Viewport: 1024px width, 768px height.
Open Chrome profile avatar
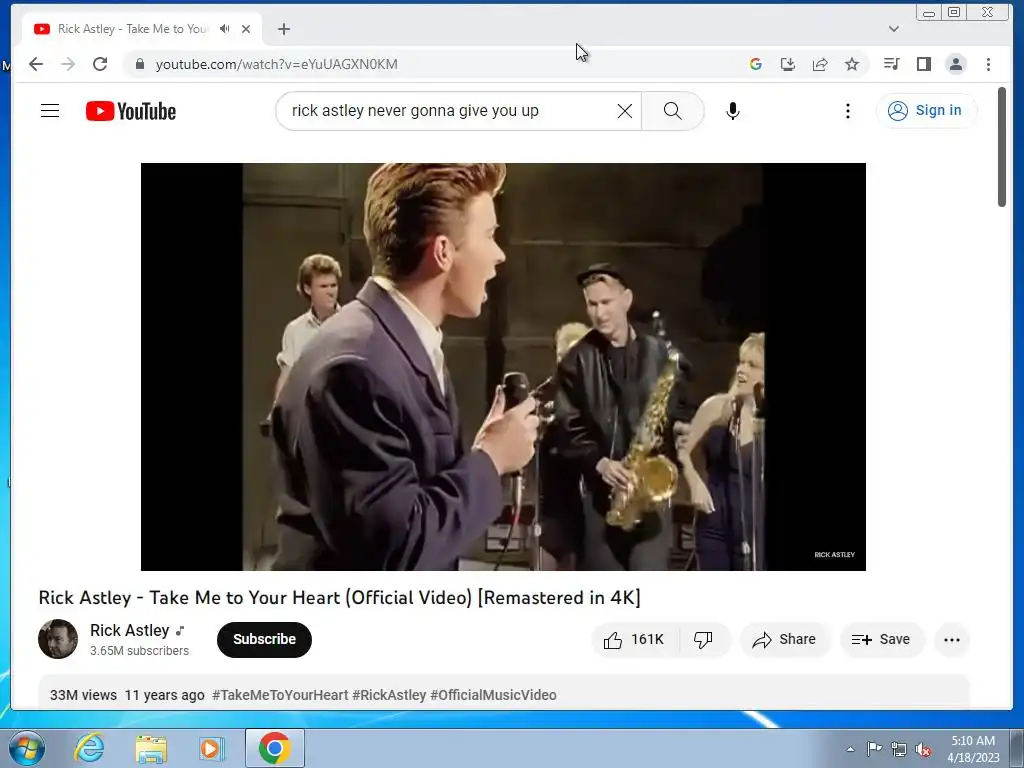click(x=956, y=64)
